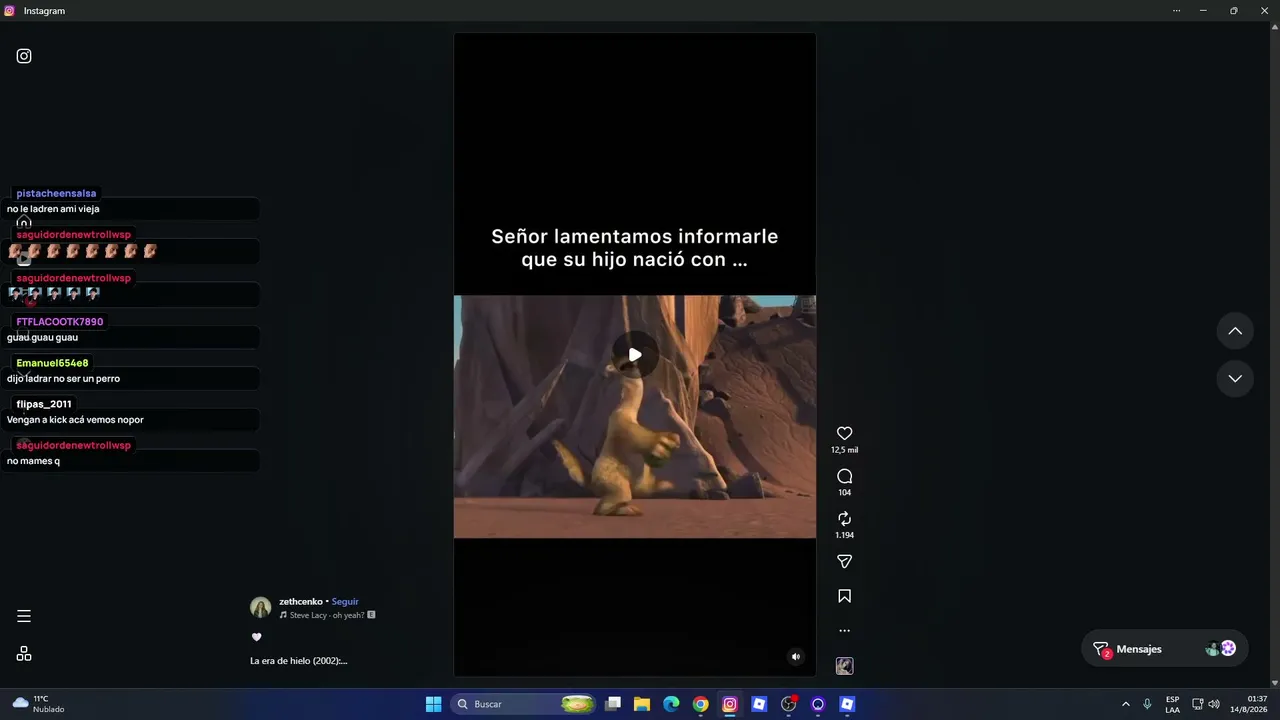Open the ESP LAA language switcher
Viewport: 1280px width, 720px height.
[x=1172, y=704]
